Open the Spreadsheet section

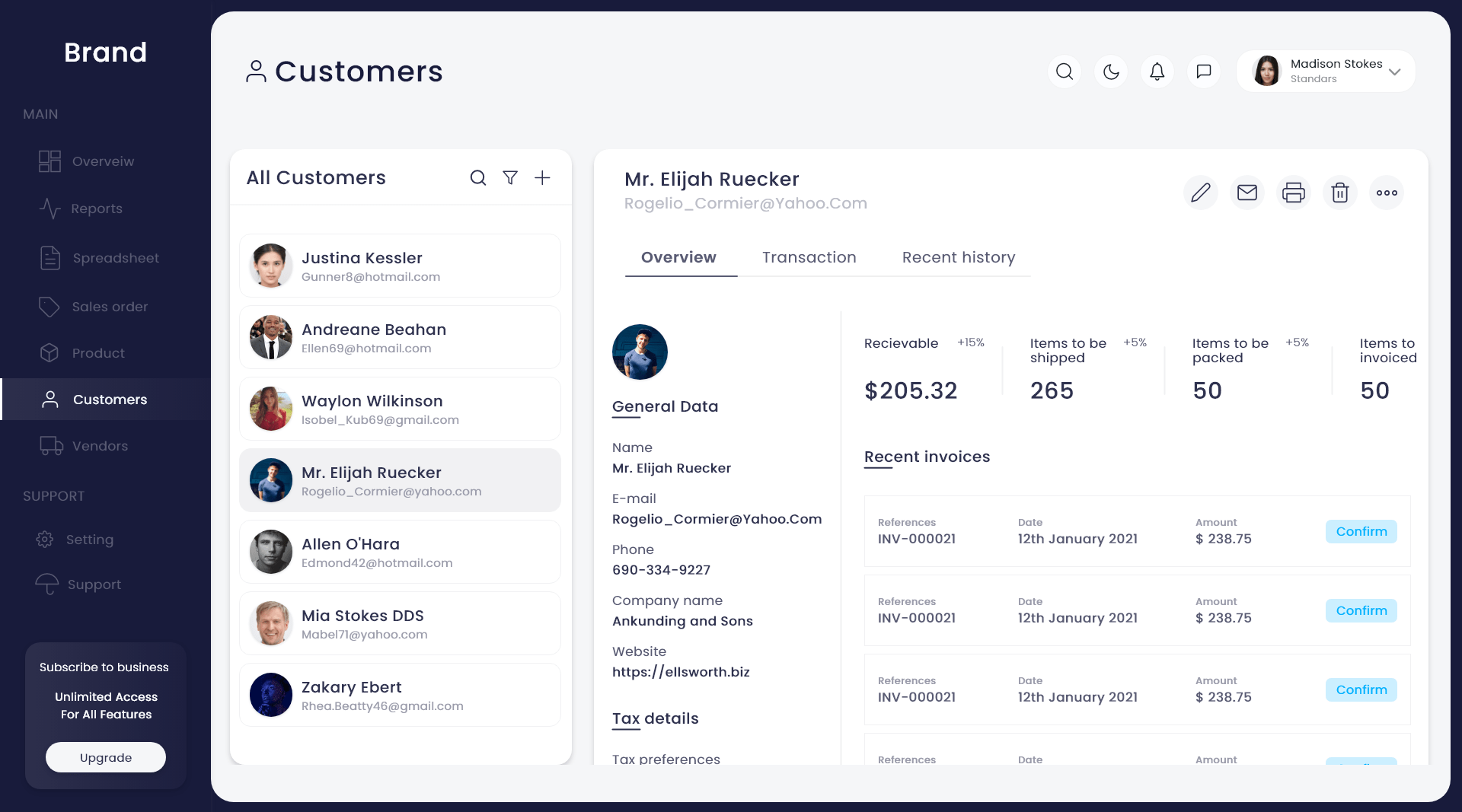(x=115, y=258)
